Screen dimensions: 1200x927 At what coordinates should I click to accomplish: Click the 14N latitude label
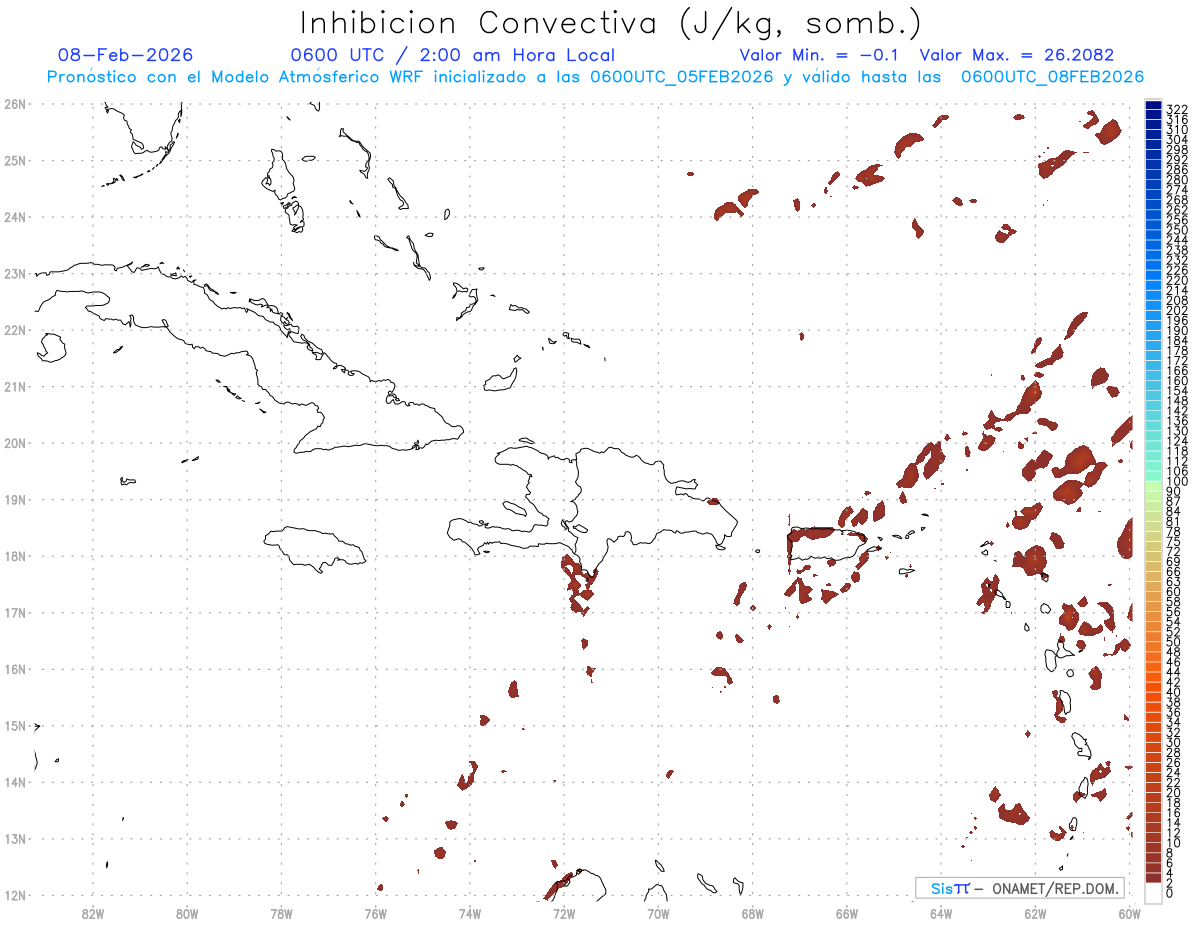(14, 782)
